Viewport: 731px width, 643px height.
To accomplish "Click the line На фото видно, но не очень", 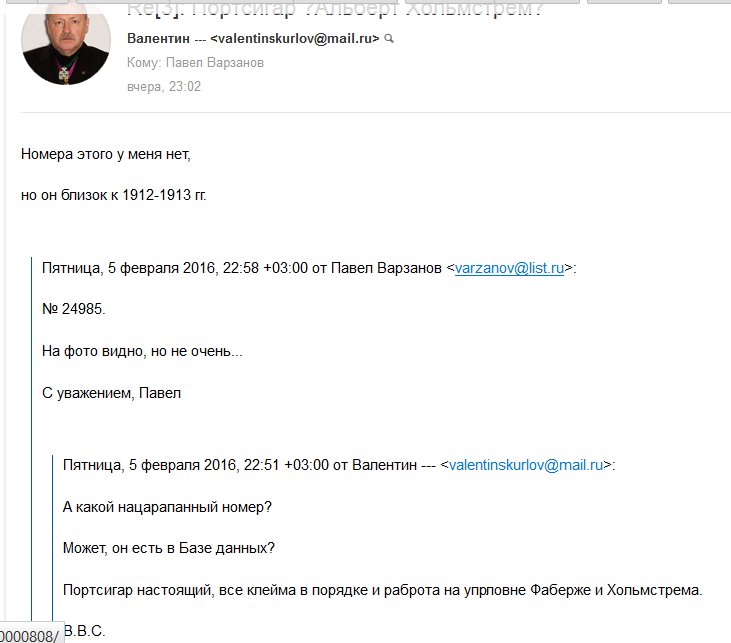I will [x=142, y=351].
